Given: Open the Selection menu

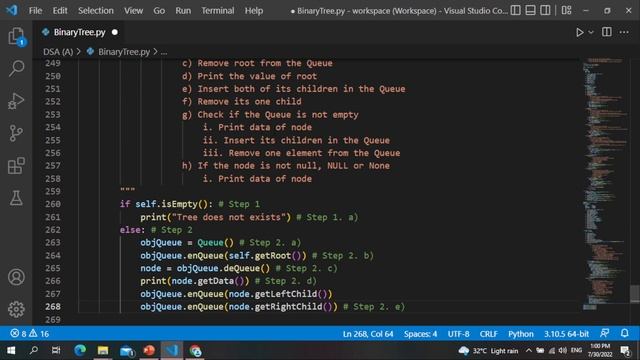Looking at the screenshot, I should (x=96, y=11).
